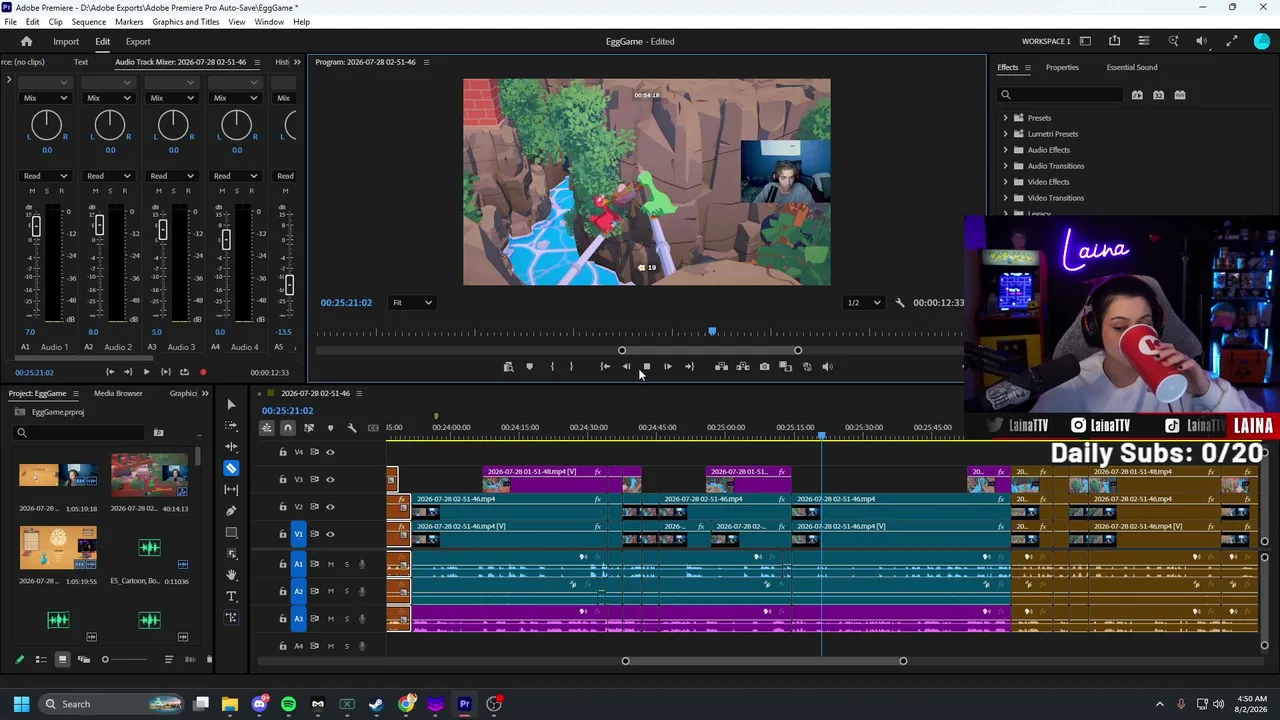The height and width of the screenshot is (720, 1280).
Task: Open the 1/2 playback resolution dropdown
Action: 865,303
